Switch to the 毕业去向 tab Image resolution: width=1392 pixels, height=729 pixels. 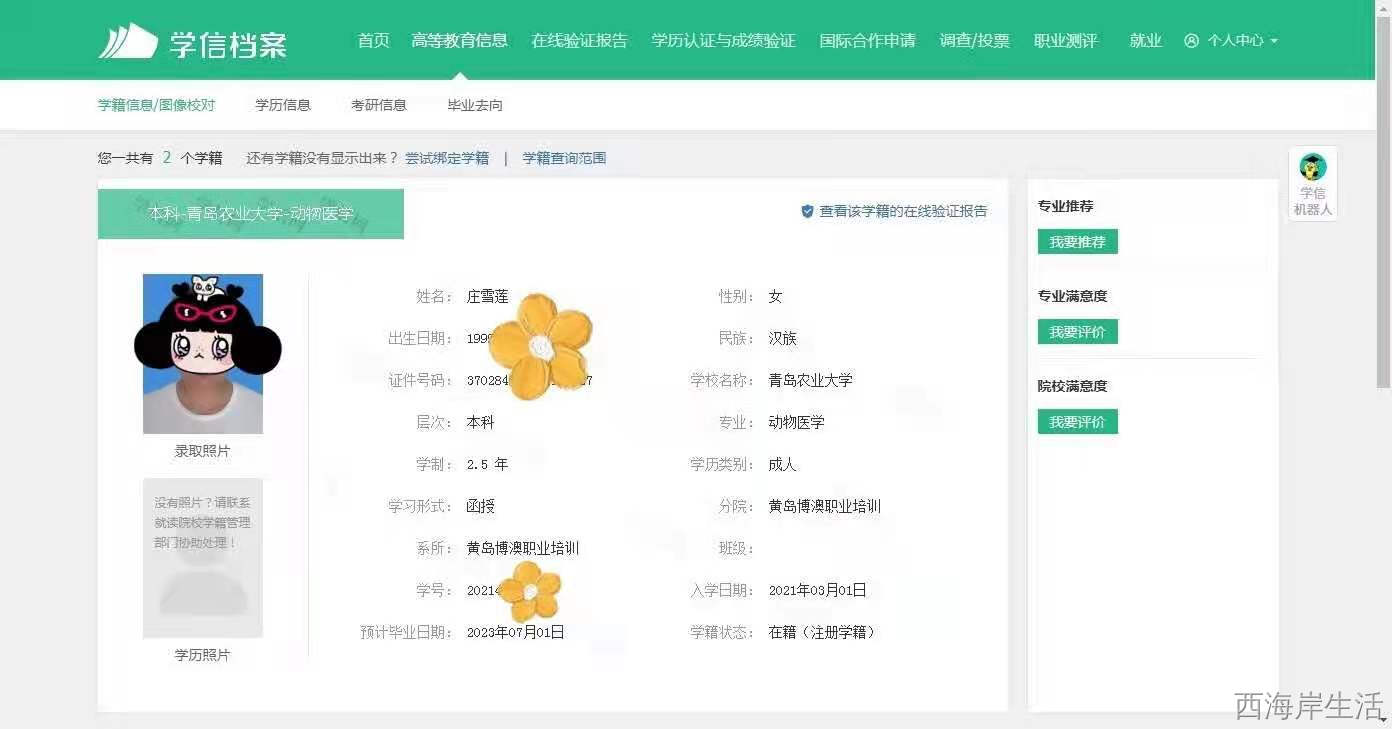(x=475, y=105)
